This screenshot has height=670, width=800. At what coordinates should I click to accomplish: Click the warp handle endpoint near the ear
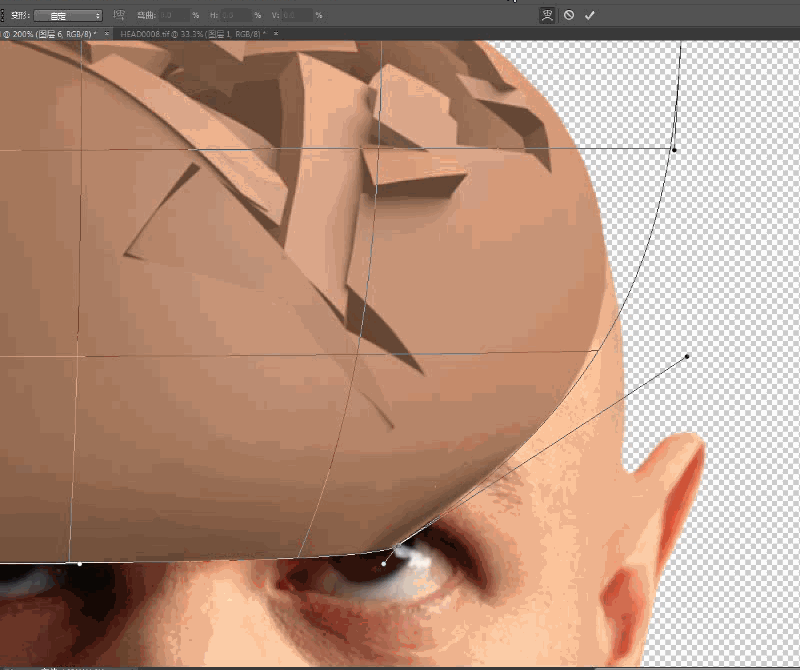(x=687, y=356)
